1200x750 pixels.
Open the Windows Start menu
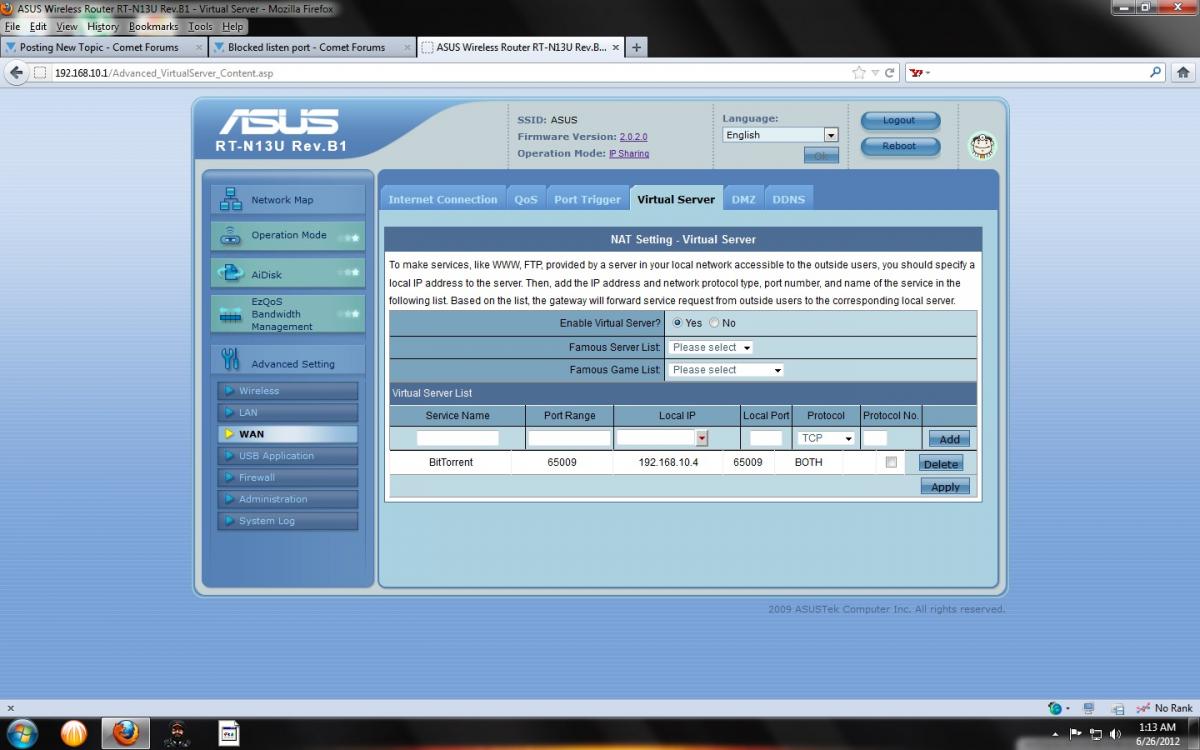pos(22,733)
